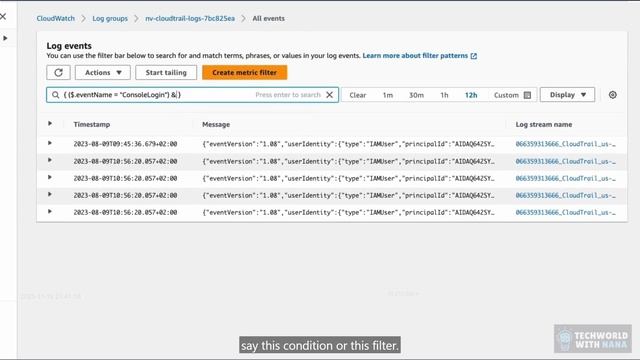Click the refresh log events icon button

pyautogui.click(x=58, y=72)
